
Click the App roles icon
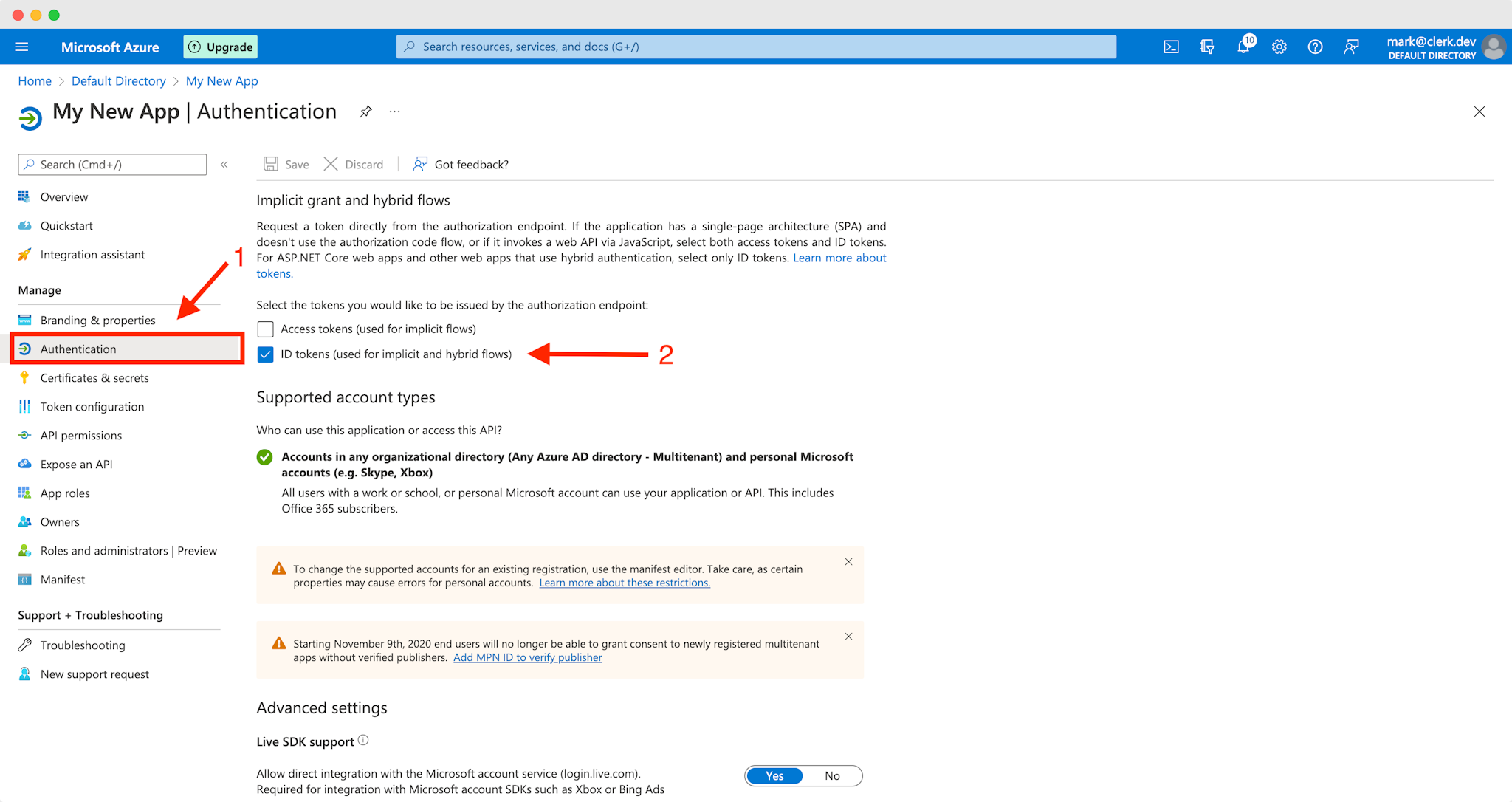(24, 492)
